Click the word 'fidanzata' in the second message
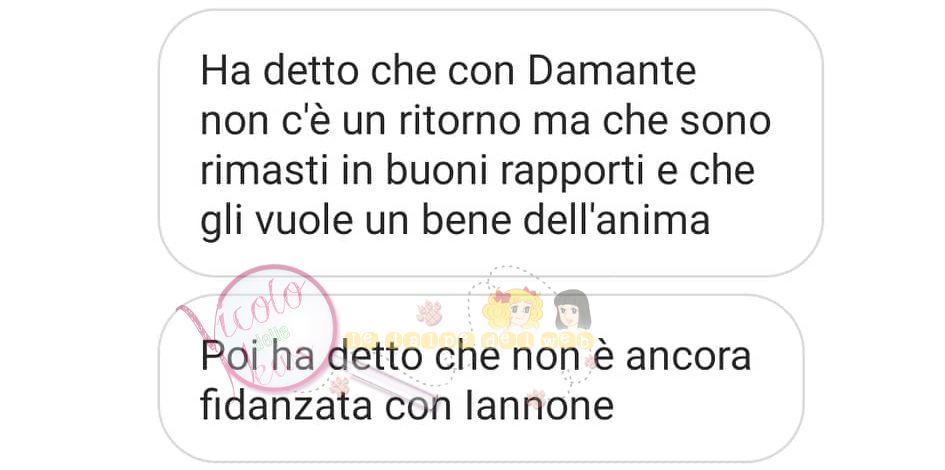The height and width of the screenshot is (470, 945). (286, 406)
